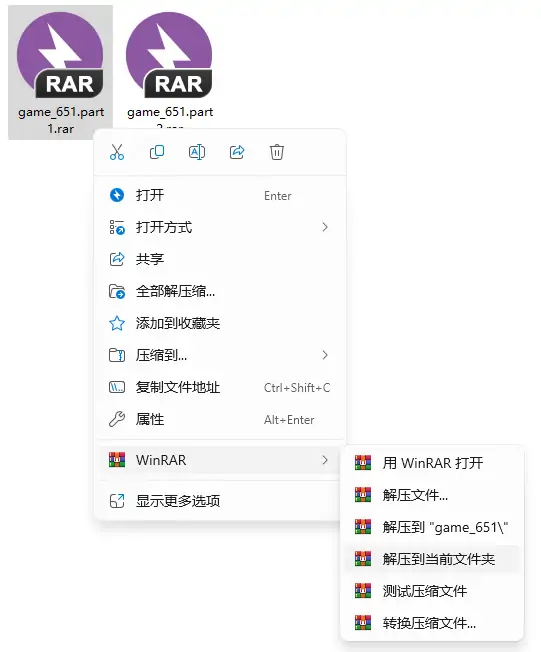Viewport: 541px width, 652px height.
Task: Expand the 打开方式 chevron arrow
Action: [x=325, y=227]
